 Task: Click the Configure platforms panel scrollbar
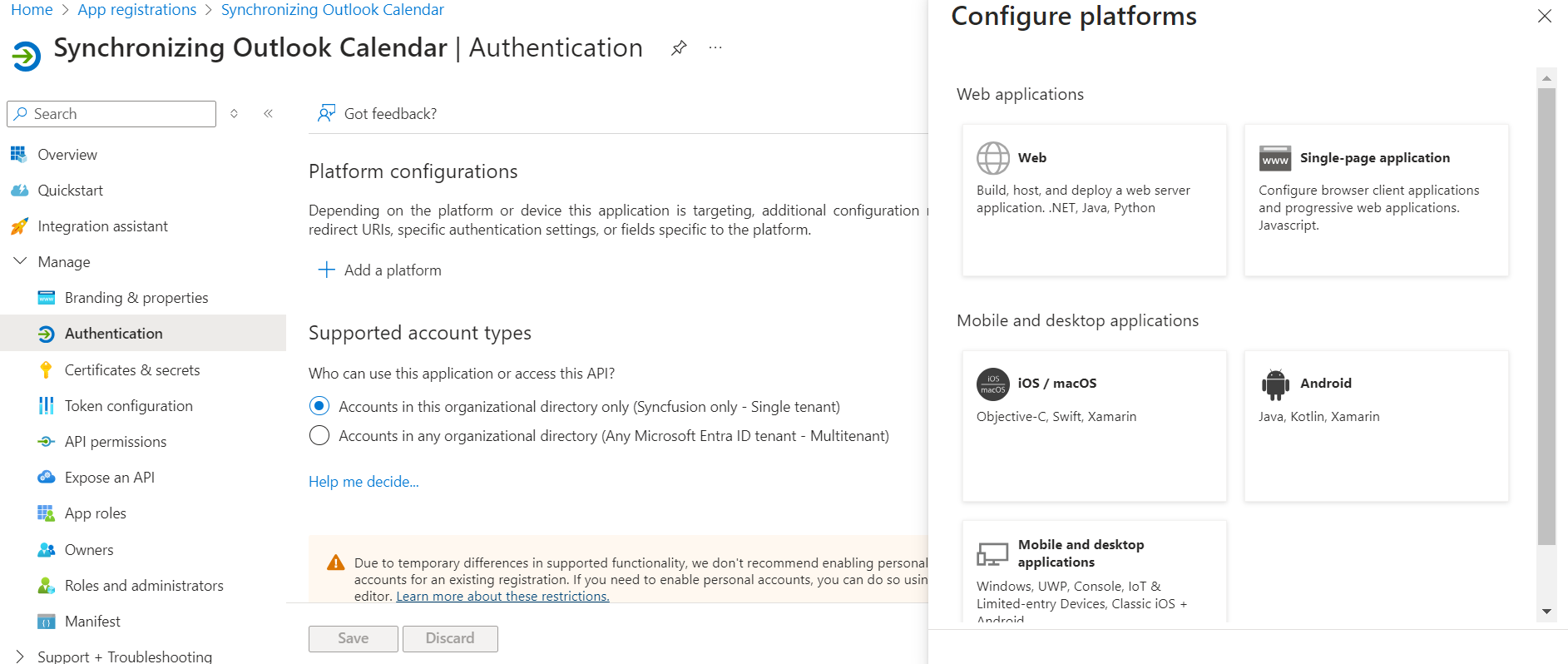[x=1546, y=316]
